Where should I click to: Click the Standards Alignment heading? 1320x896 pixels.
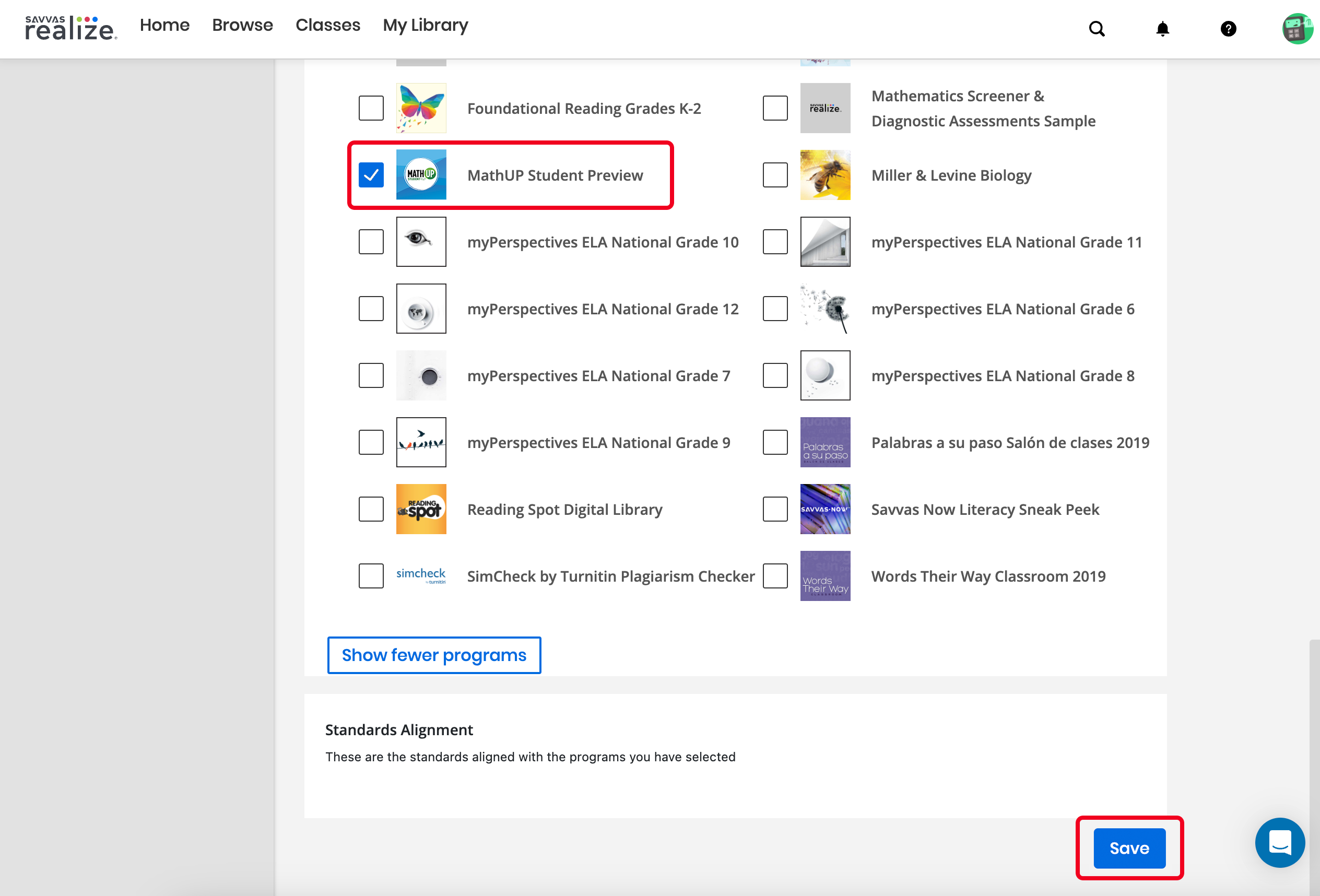pos(399,729)
